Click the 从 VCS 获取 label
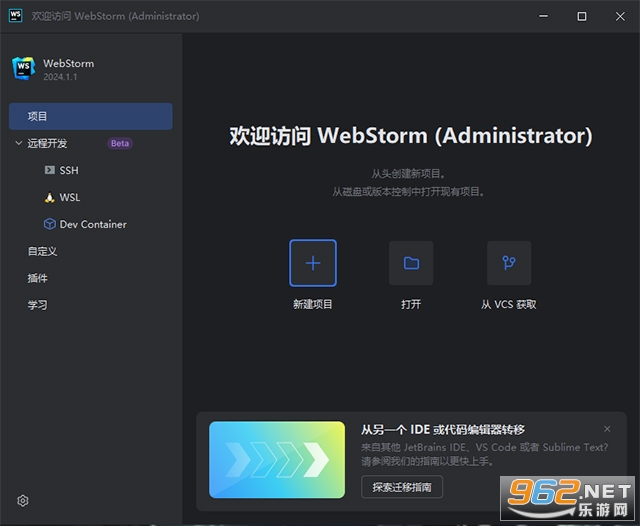 (509, 304)
